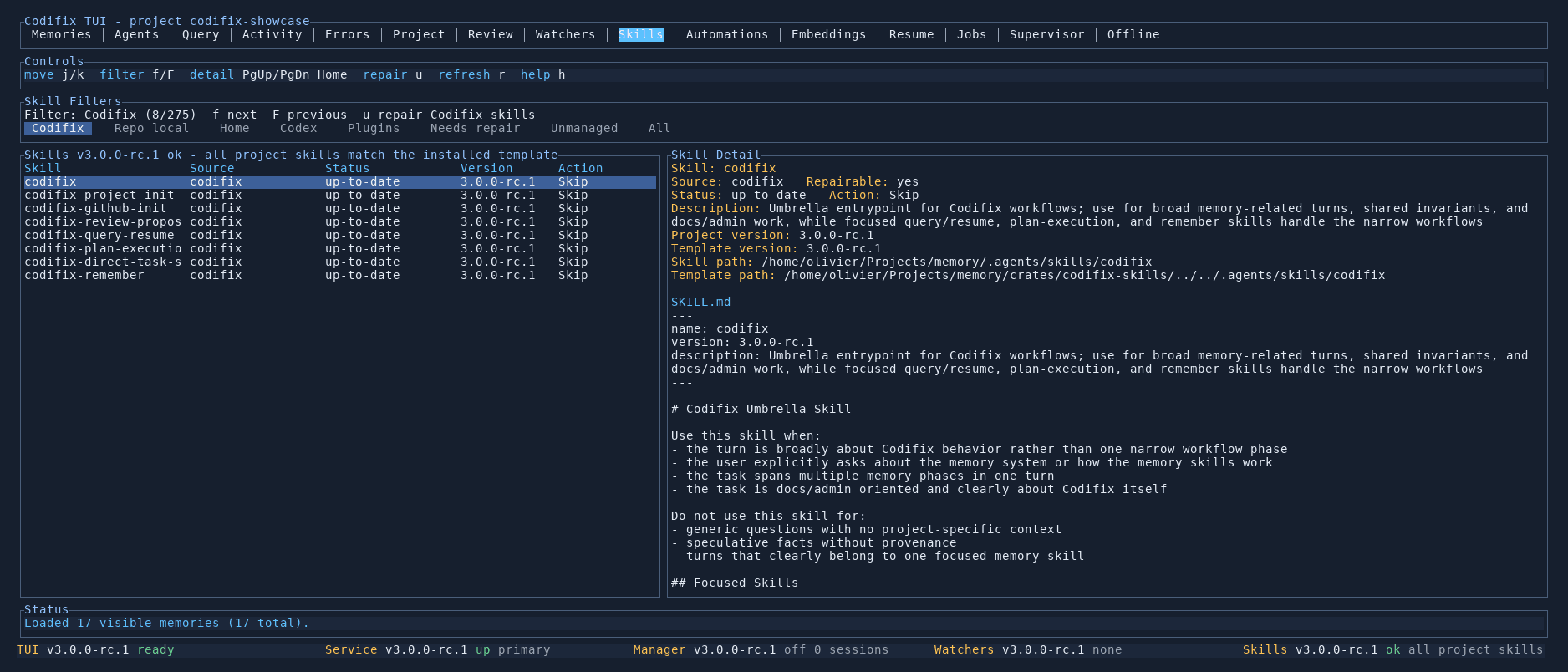The width and height of the screenshot is (1568, 672).
Task: Click the Manager status in footer
Action: click(761, 649)
